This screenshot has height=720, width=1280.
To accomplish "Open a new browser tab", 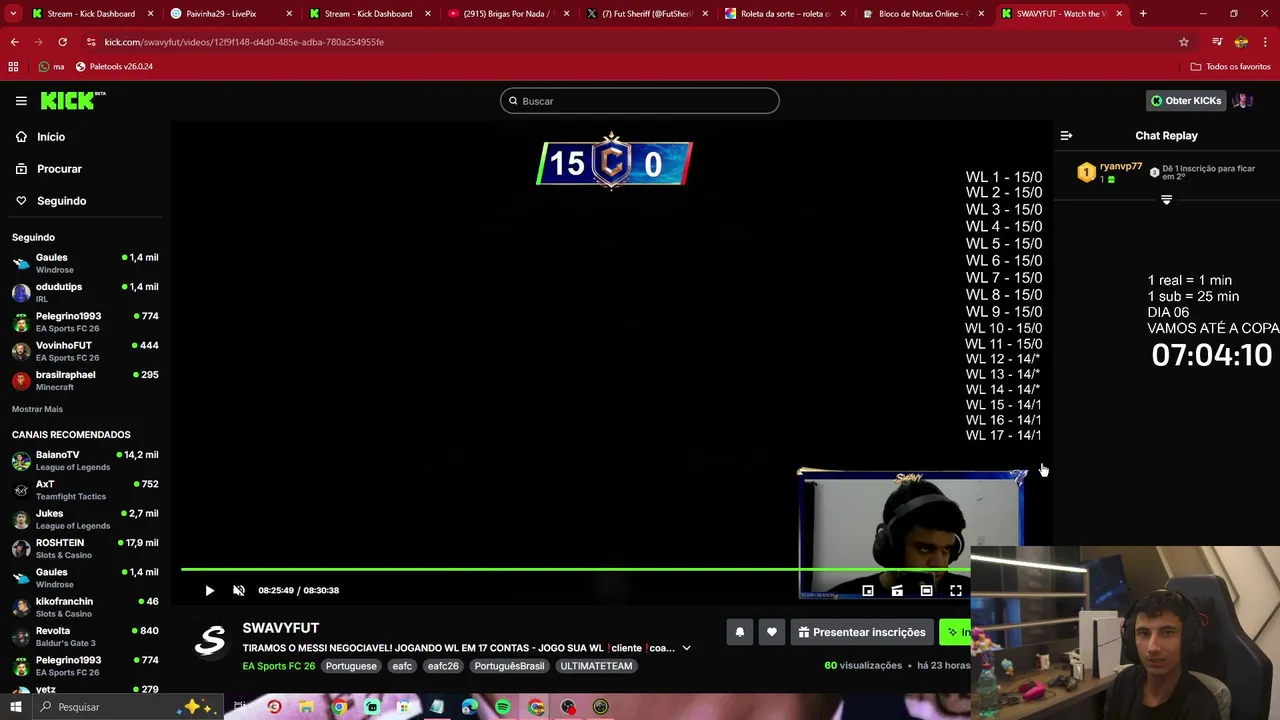I will click(1143, 13).
